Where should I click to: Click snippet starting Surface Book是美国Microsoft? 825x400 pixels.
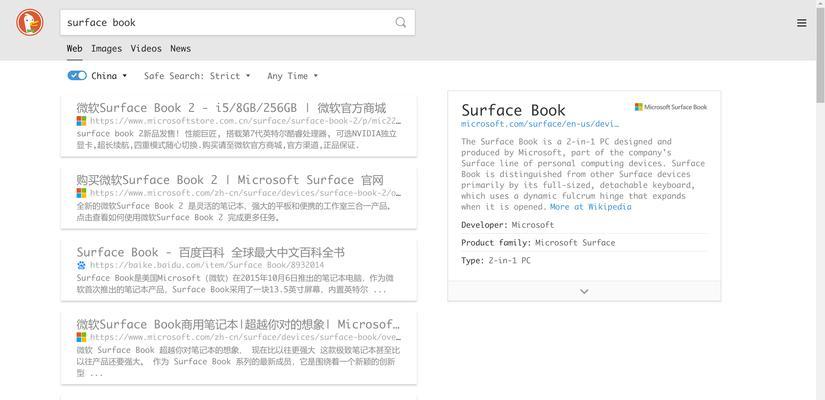point(235,284)
